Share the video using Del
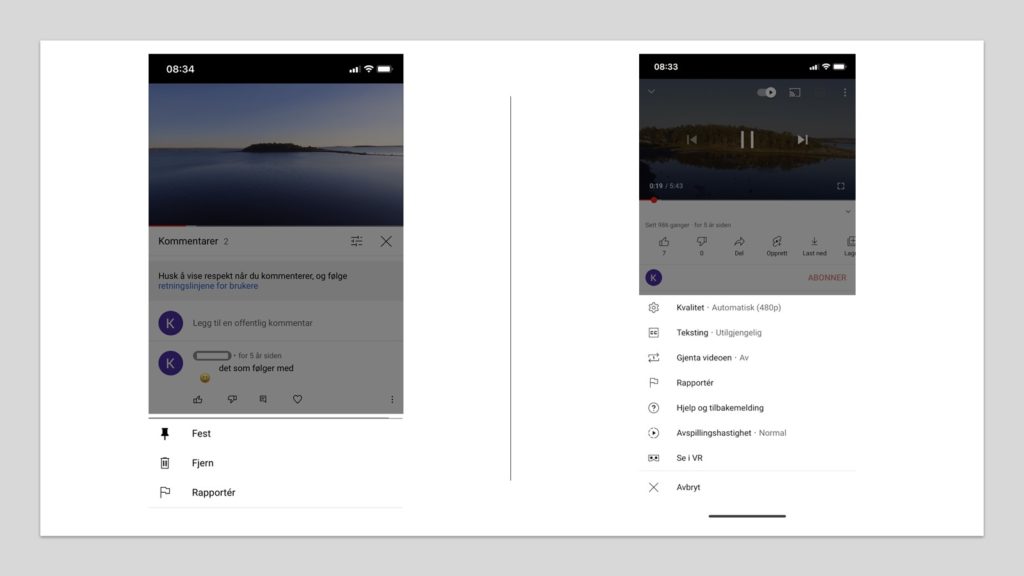The width and height of the screenshot is (1024, 576). point(739,246)
